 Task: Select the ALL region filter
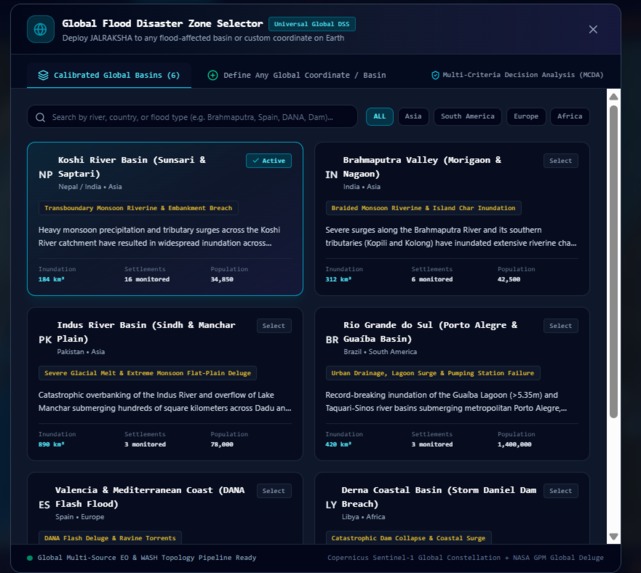[x=379, y=116]
